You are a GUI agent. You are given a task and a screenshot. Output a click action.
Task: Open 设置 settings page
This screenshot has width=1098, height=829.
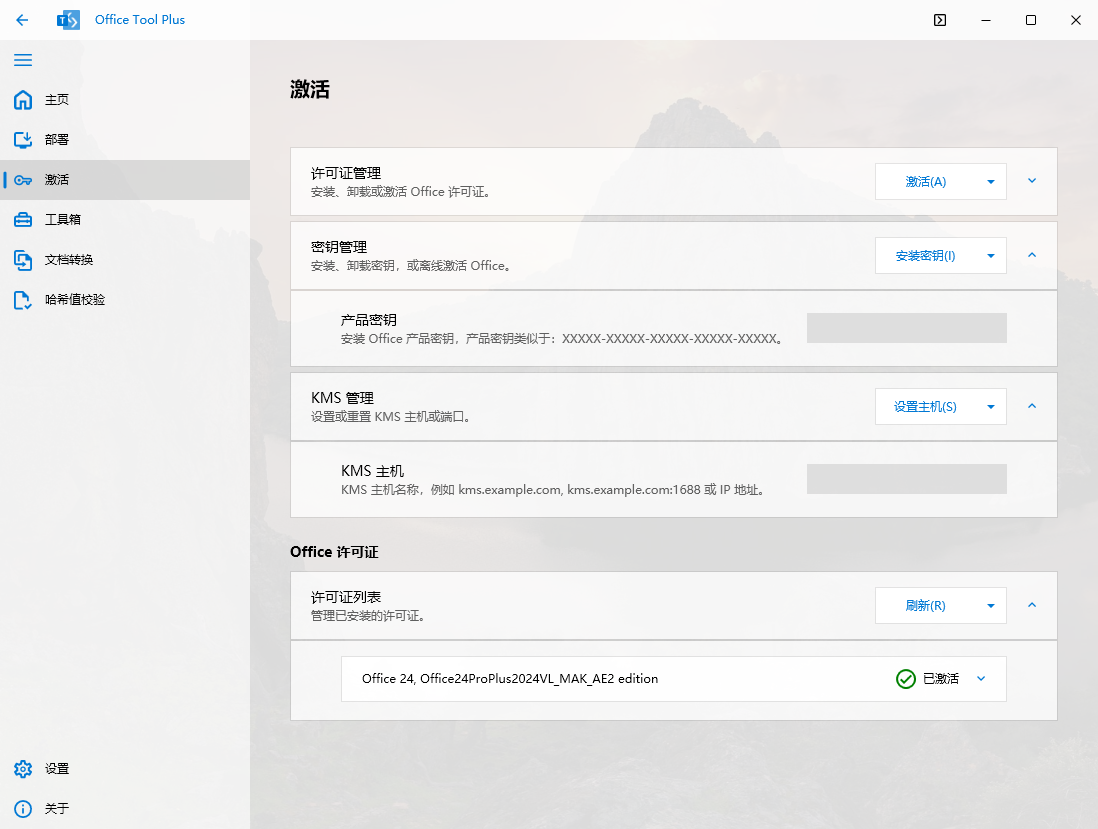tap(56, 769)
